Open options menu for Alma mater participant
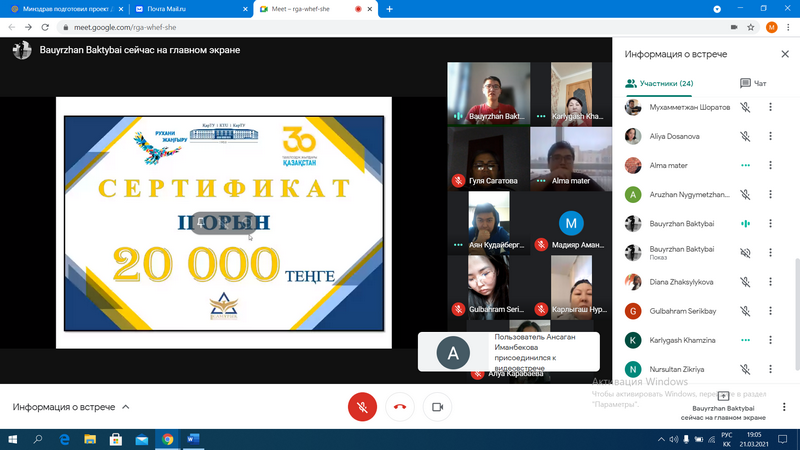 pos(770,165)
